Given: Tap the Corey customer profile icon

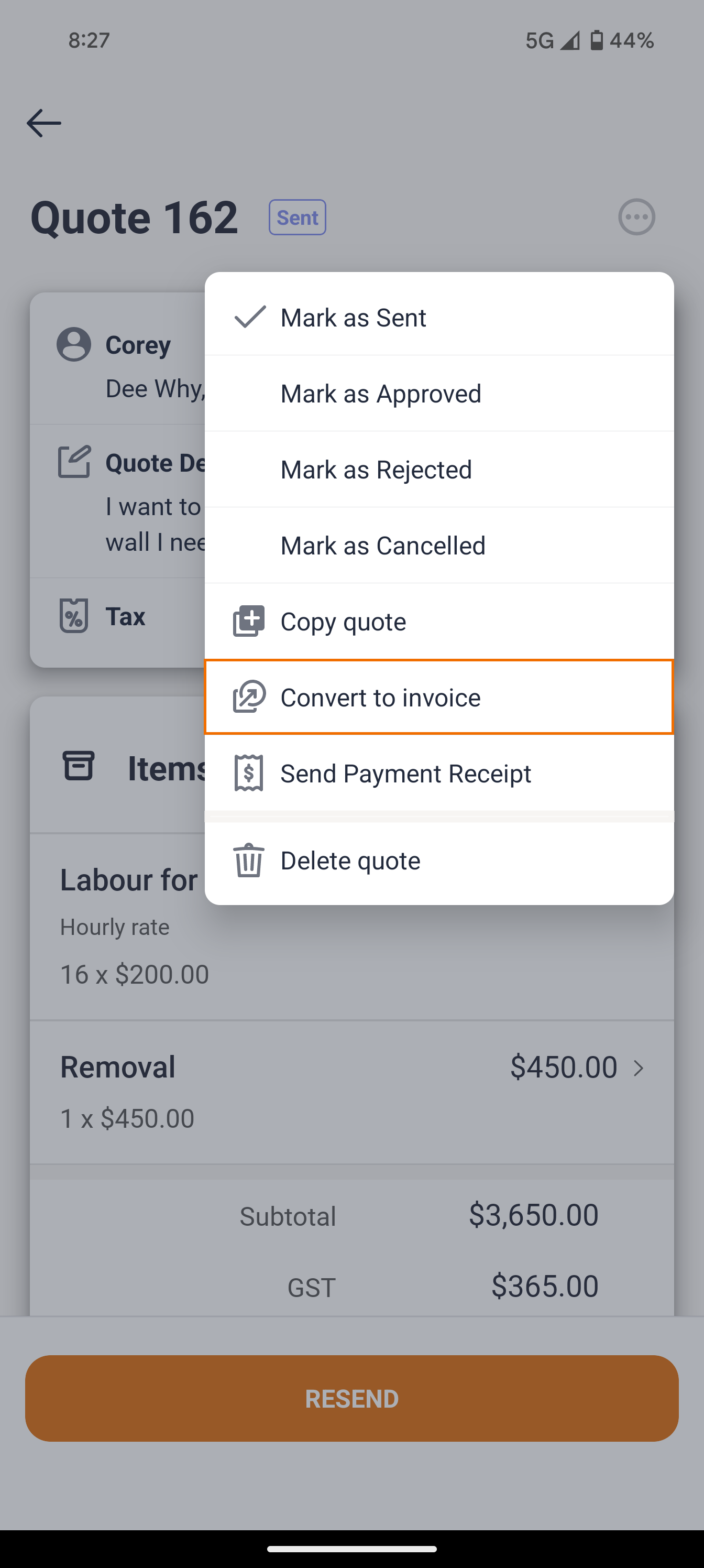Looking at the screenshot, I should [74, 344].
